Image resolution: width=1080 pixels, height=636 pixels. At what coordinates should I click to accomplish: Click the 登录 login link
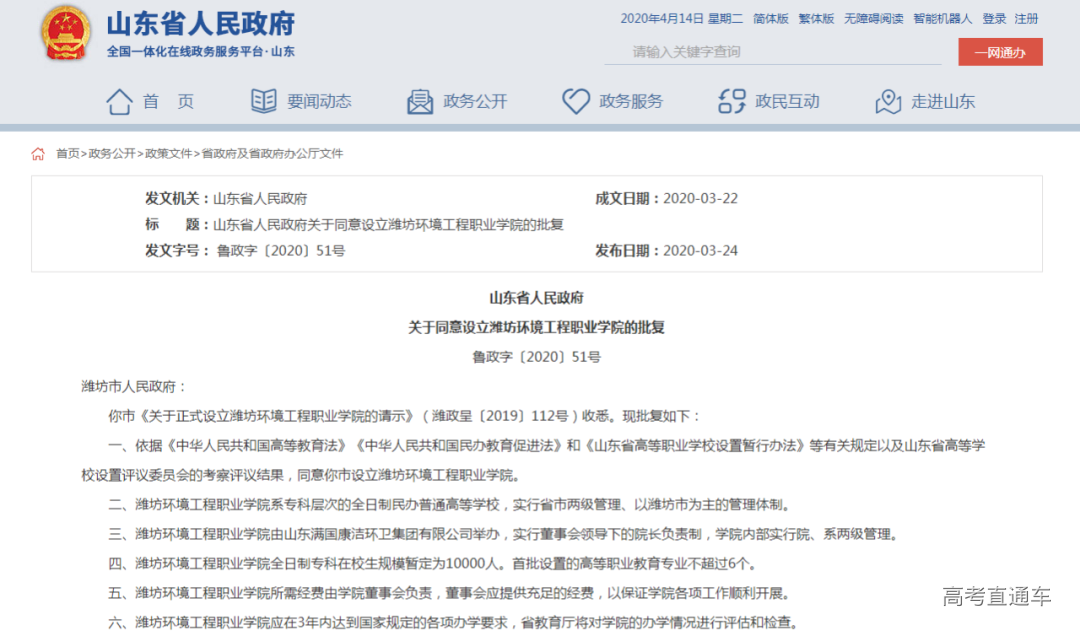[994, 19]
